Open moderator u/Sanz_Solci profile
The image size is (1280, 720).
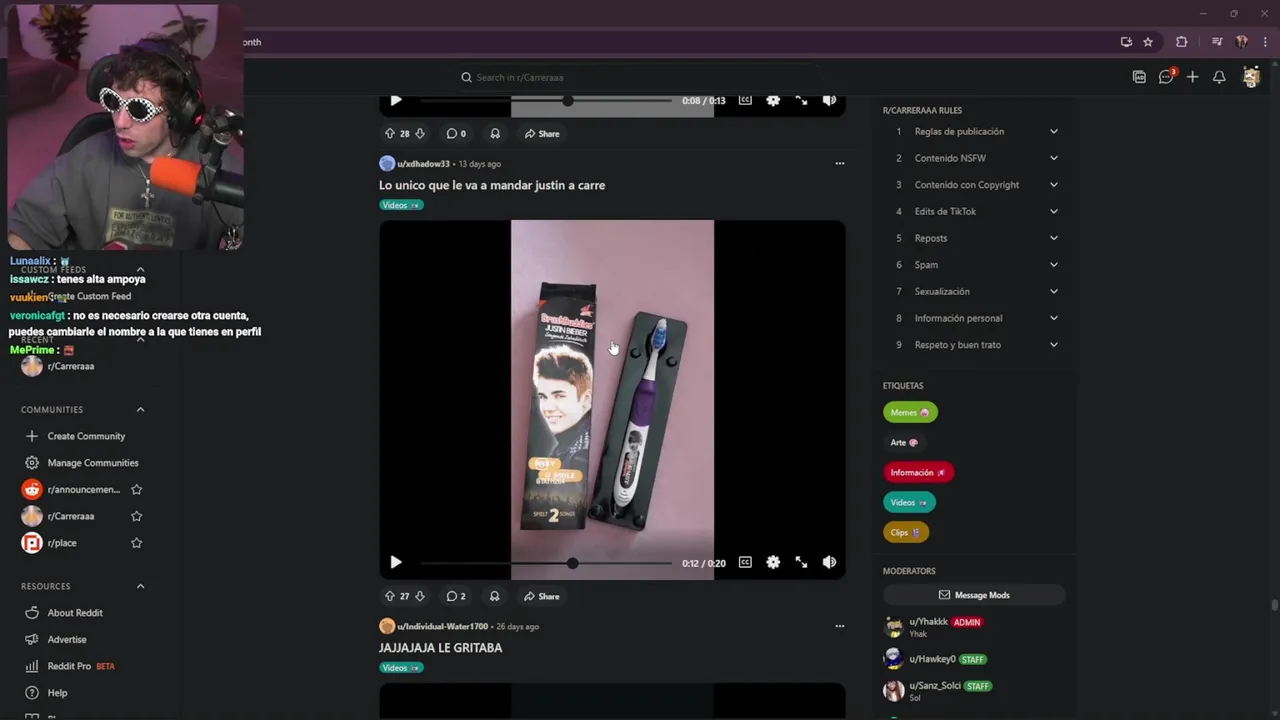[935, 686]
